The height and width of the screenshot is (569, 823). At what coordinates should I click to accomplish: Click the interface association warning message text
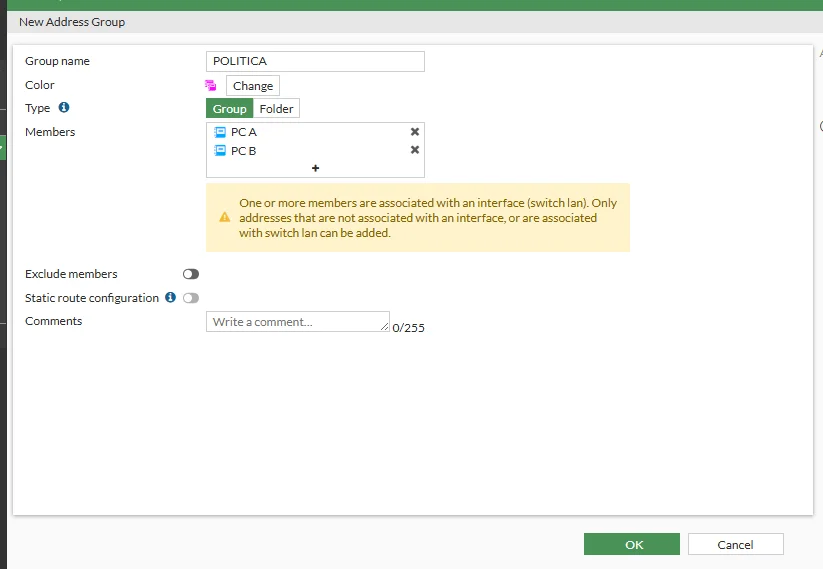[428, 218]
